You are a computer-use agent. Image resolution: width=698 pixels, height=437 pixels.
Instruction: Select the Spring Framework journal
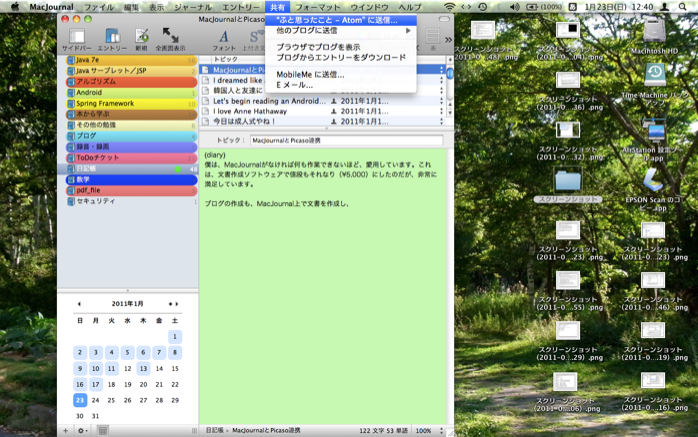[x=131, y=104]
